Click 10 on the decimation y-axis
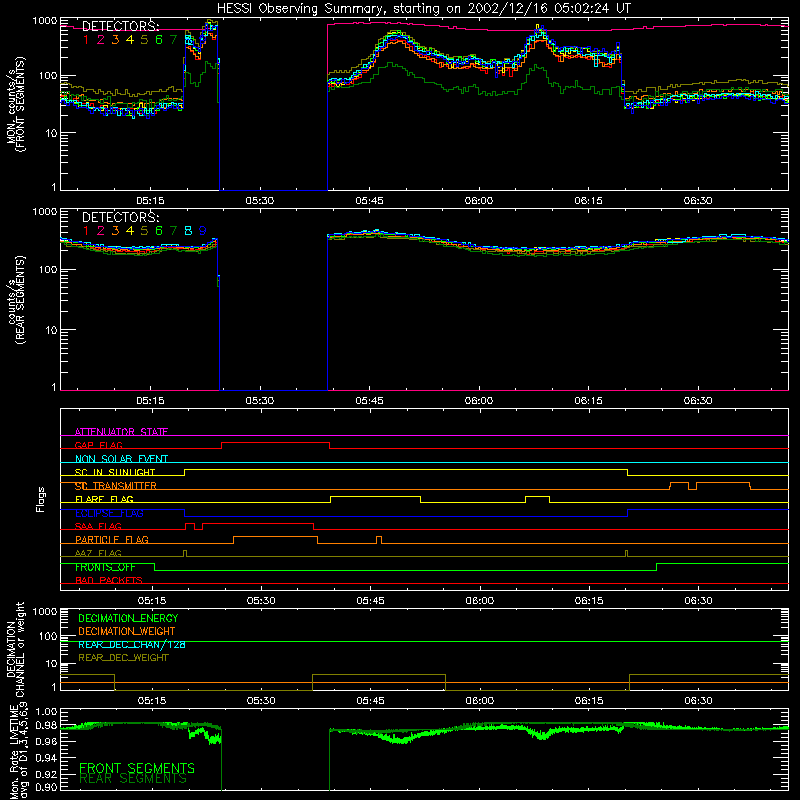800x800 pixels. coord(52,663)
